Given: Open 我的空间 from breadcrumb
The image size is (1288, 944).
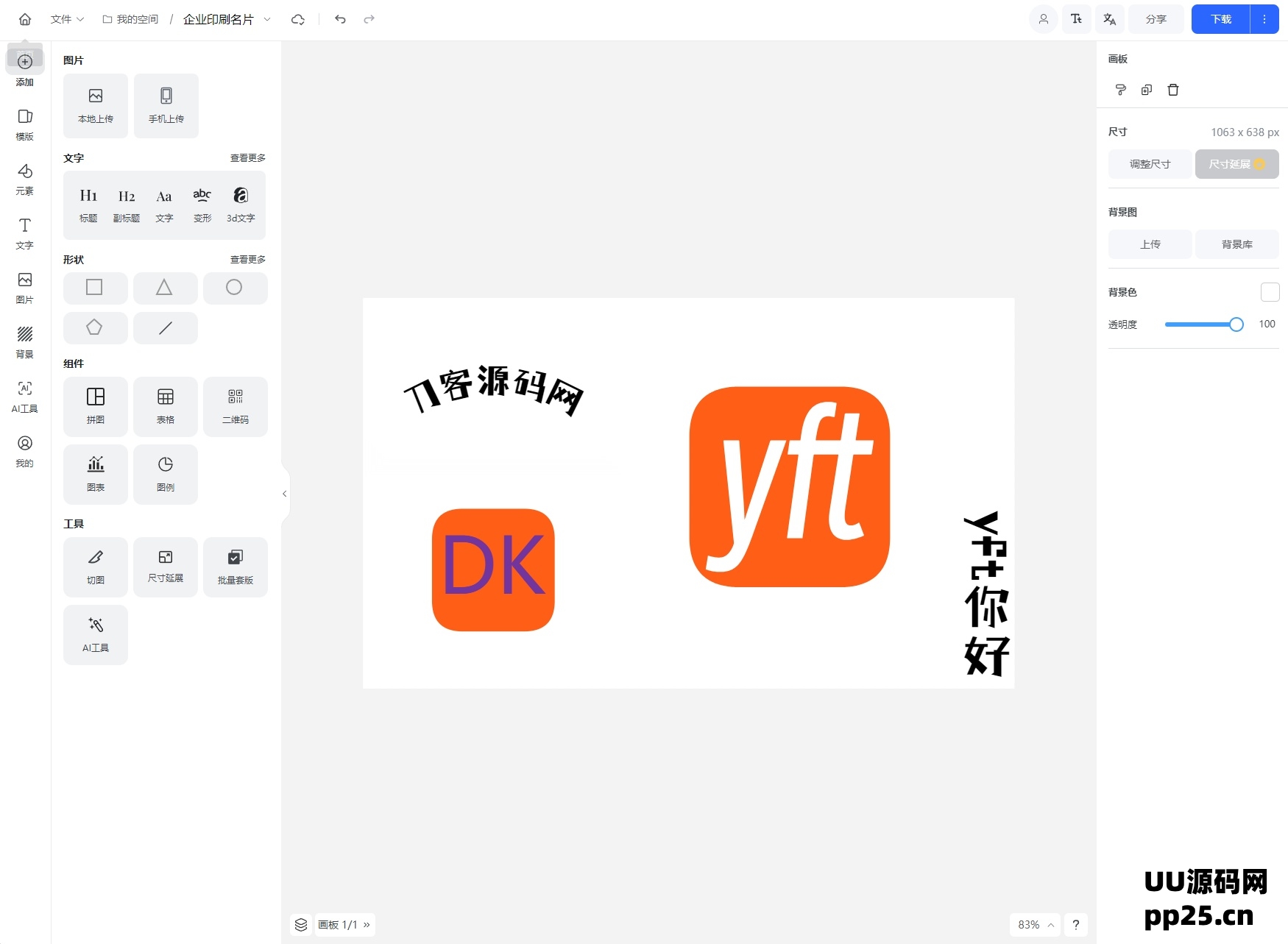Looking at the screenshot, I should pos(136,19).
